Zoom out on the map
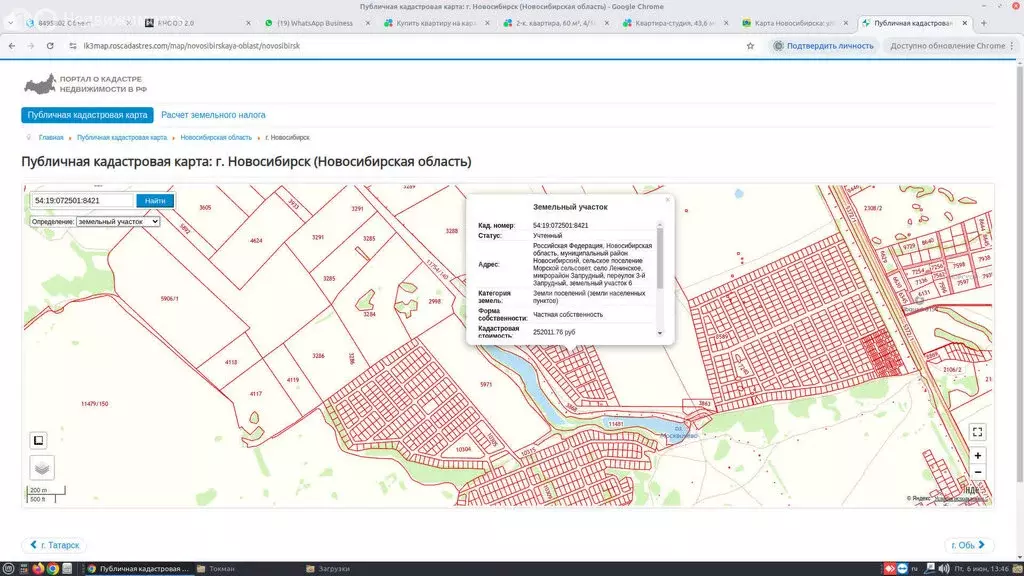The image size is (1024, 576). (977, 472)
